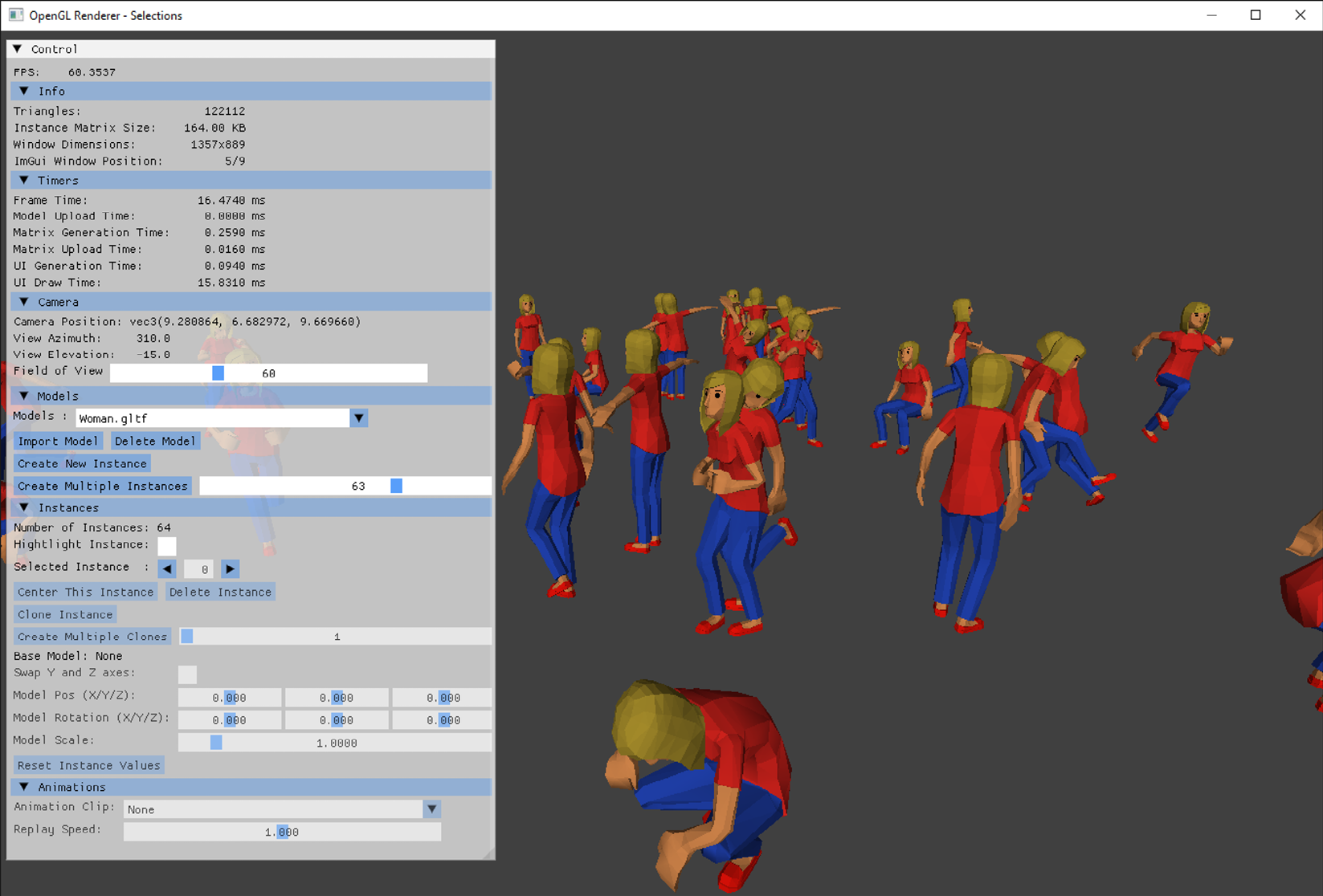Collapse the Control window triangle
This screenshot has height=896, width=1323.
coord(18,49)
